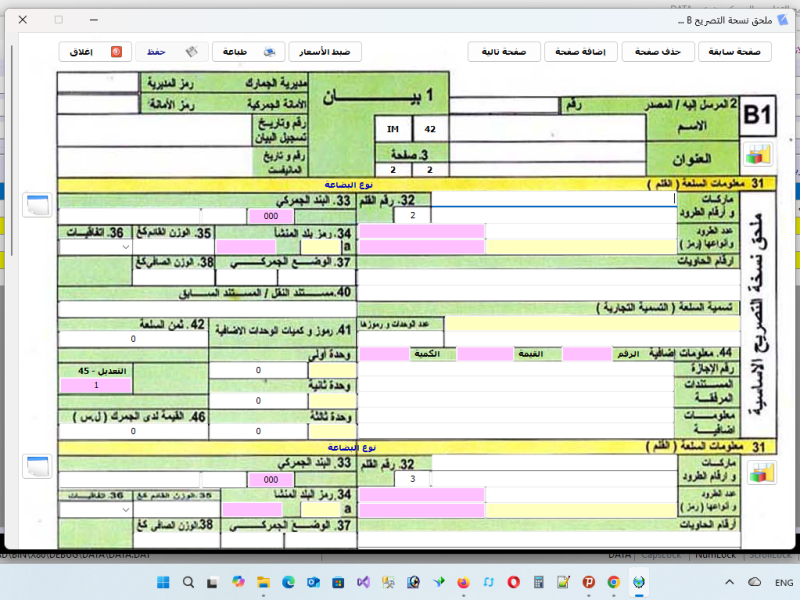
Task: Click the third unit (وحدة ثالثة) quantity field
Action: click(x=258, y=431)
